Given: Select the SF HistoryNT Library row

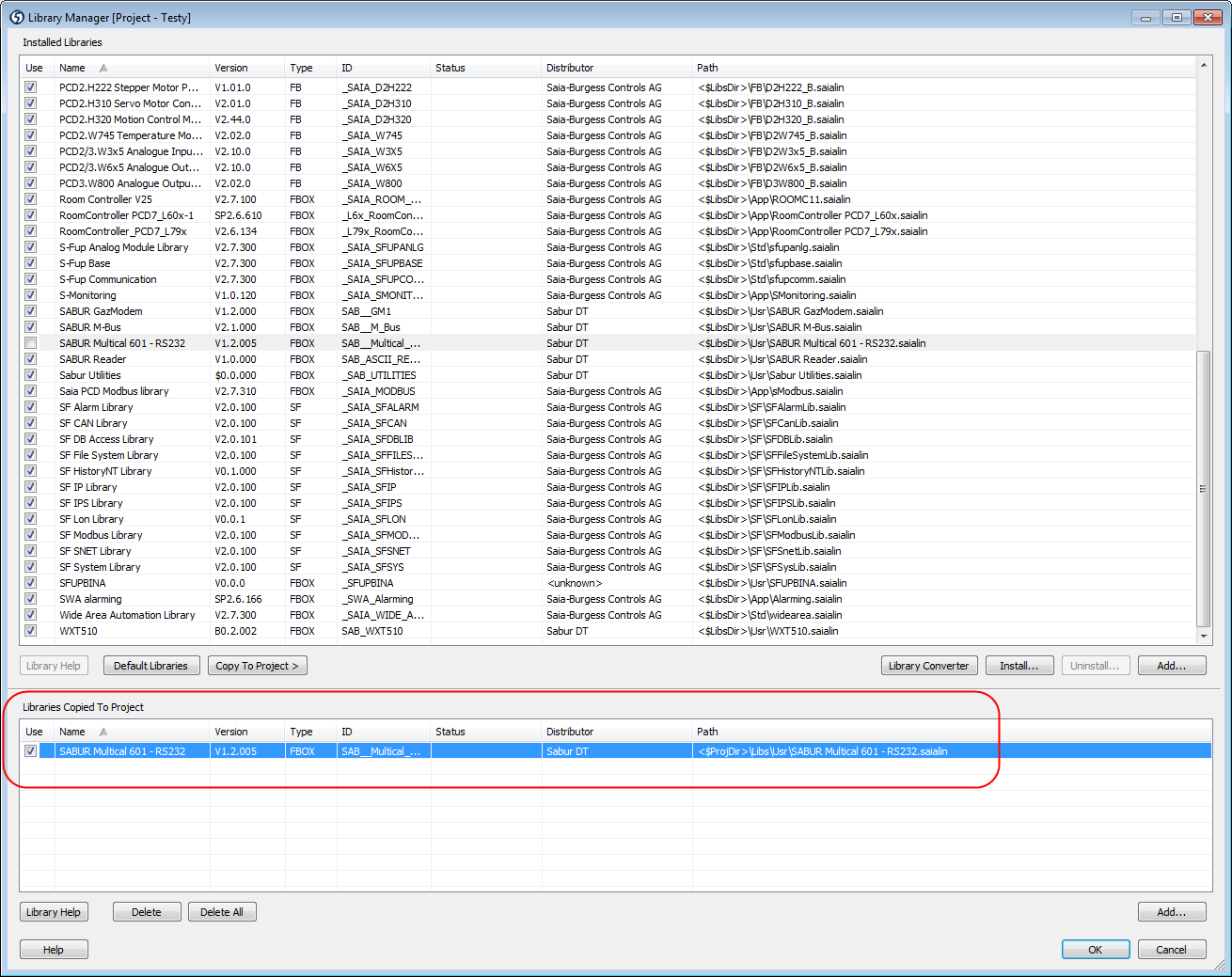Looking at the screenshot, I should [608, 471].
